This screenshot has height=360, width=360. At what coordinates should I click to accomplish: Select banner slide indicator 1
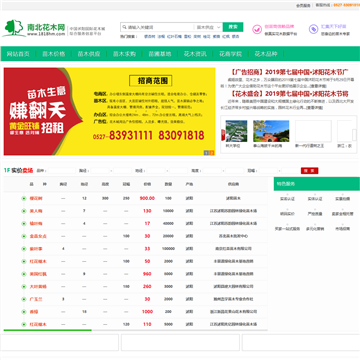point(206,153)
